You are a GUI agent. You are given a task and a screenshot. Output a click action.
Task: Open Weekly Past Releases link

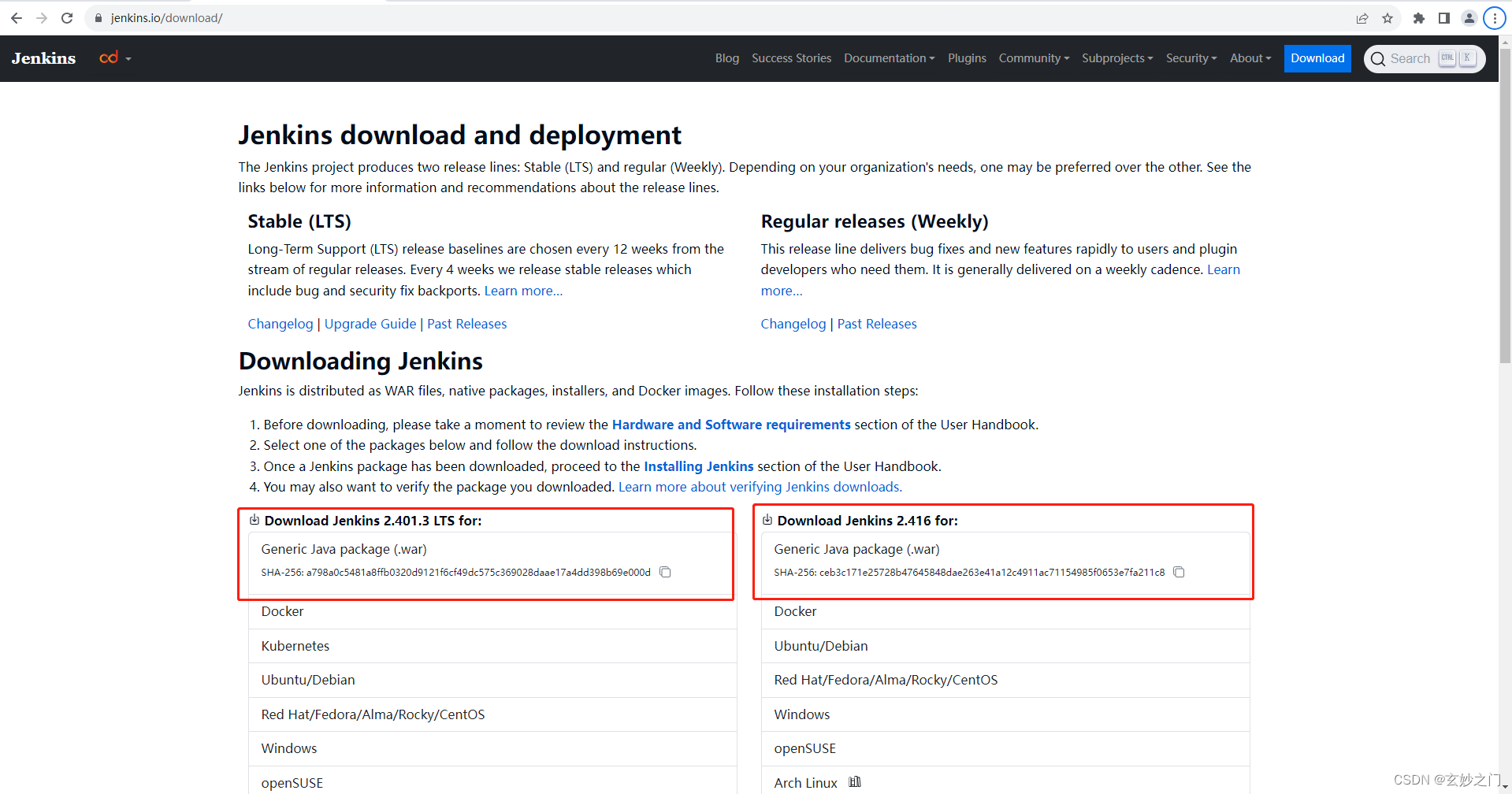877,324
